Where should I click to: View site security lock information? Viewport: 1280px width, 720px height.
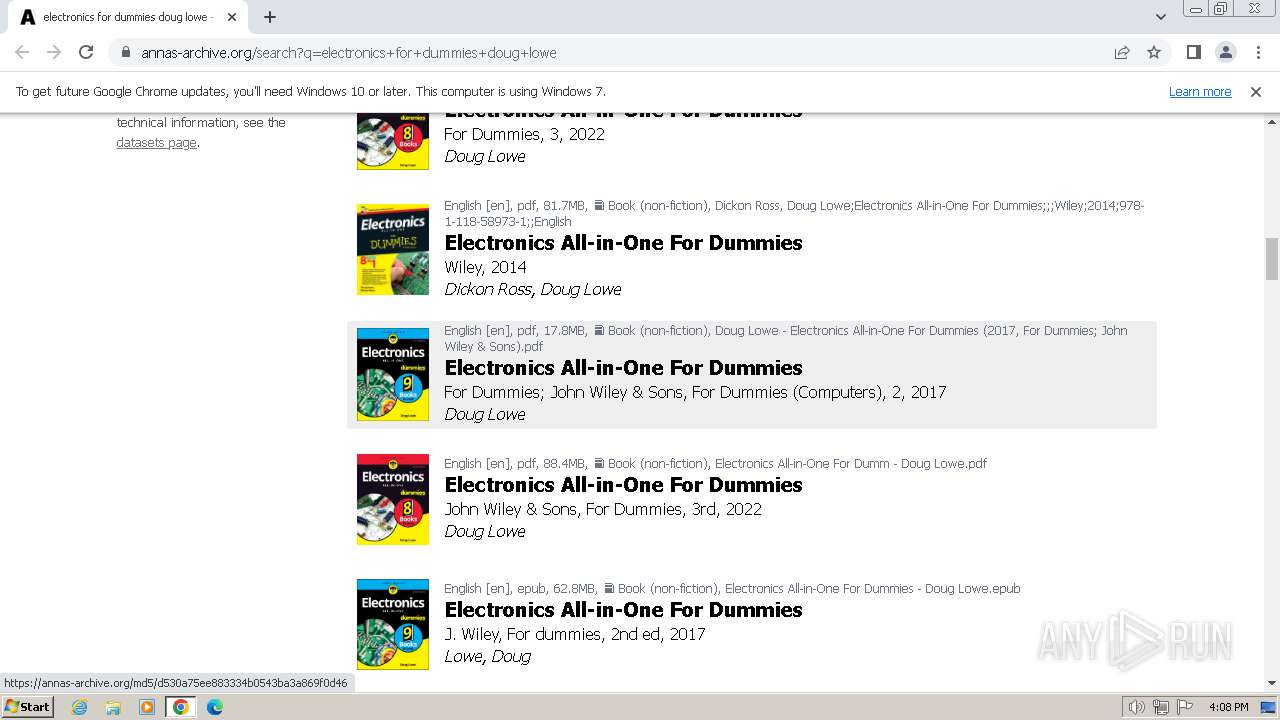click(x=126, y=53)
